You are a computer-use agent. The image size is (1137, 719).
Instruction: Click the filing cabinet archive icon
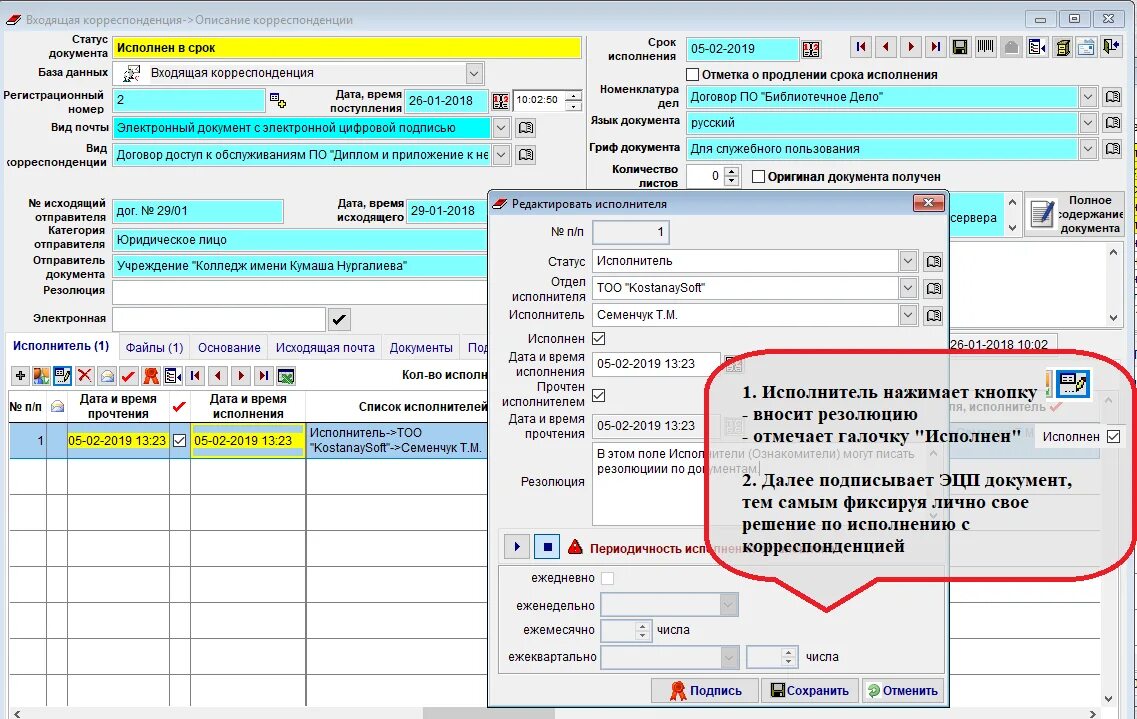point(1063,47)
